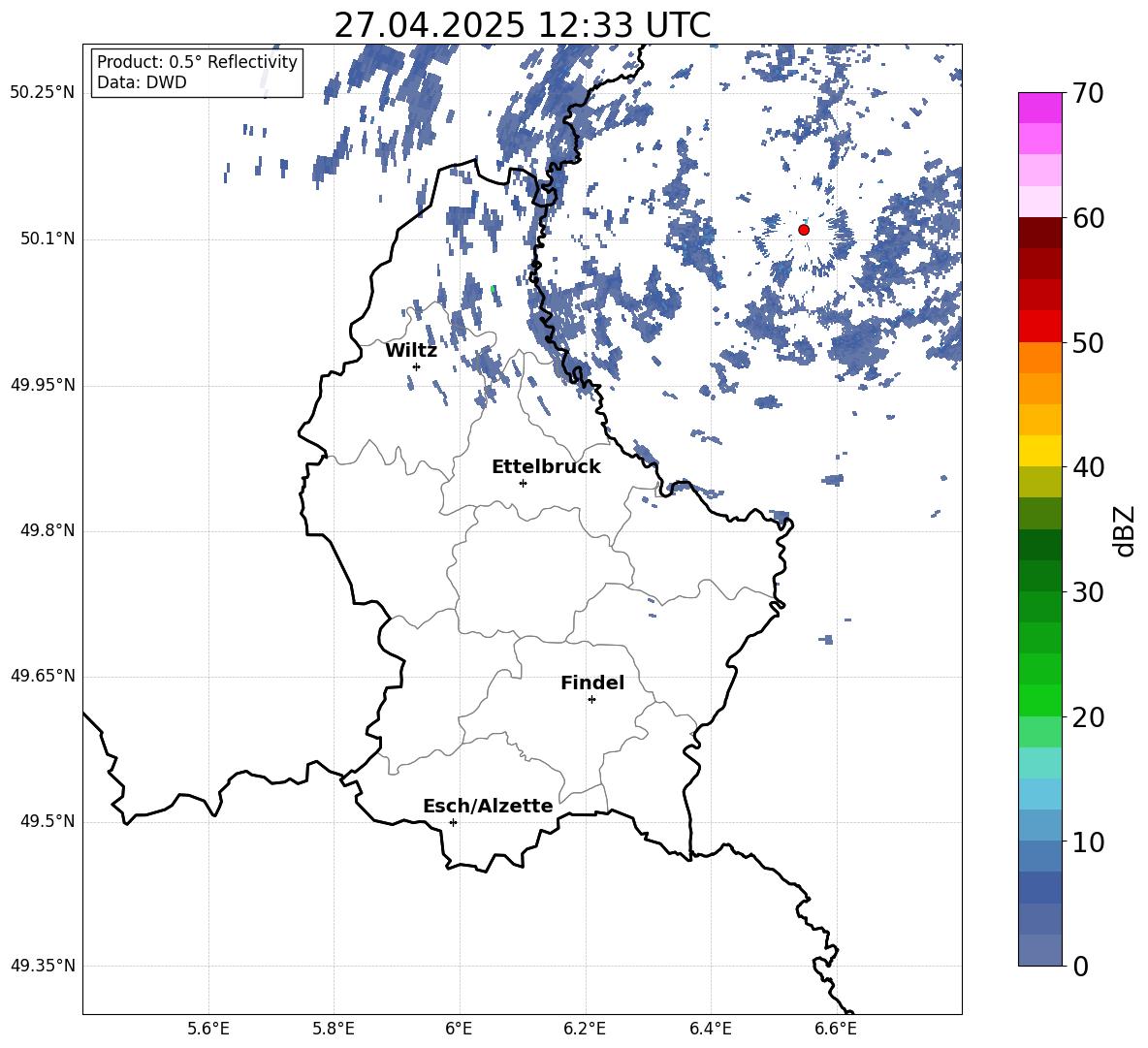Click the 'Ettelbruck' city label
The image size is (1148, 1048).
(546, 467)
